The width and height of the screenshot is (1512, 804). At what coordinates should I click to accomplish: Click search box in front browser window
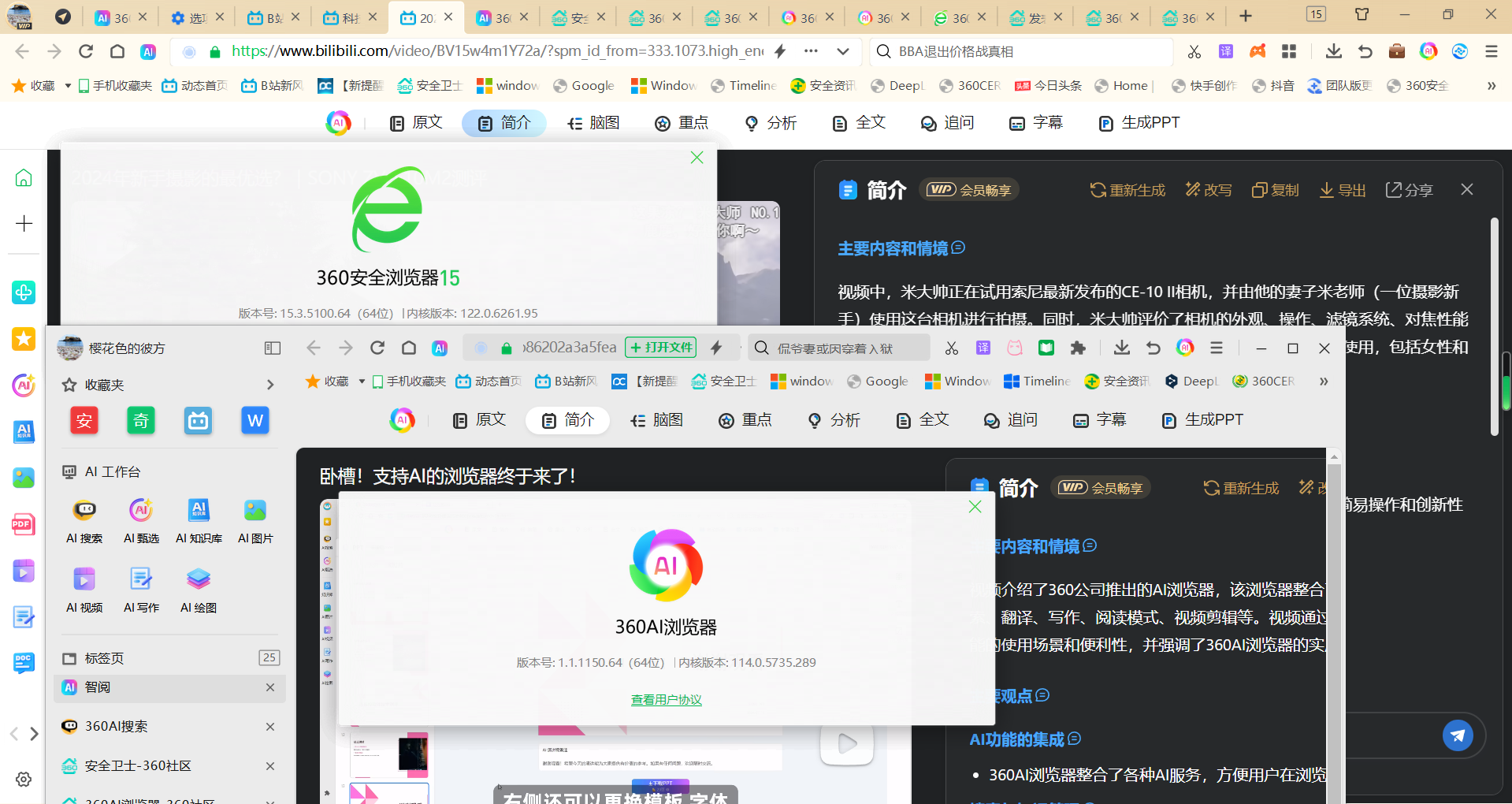click(839, 348)
